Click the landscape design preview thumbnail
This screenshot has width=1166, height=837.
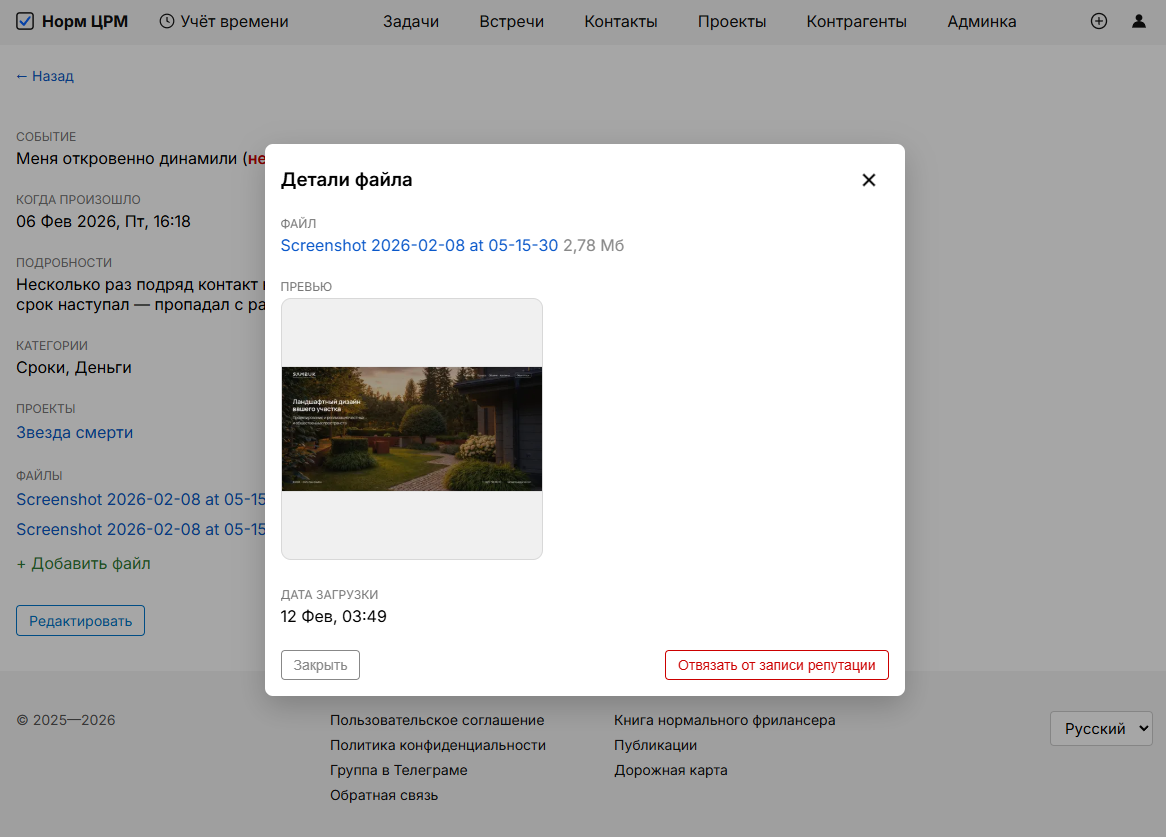coord(412,429)
